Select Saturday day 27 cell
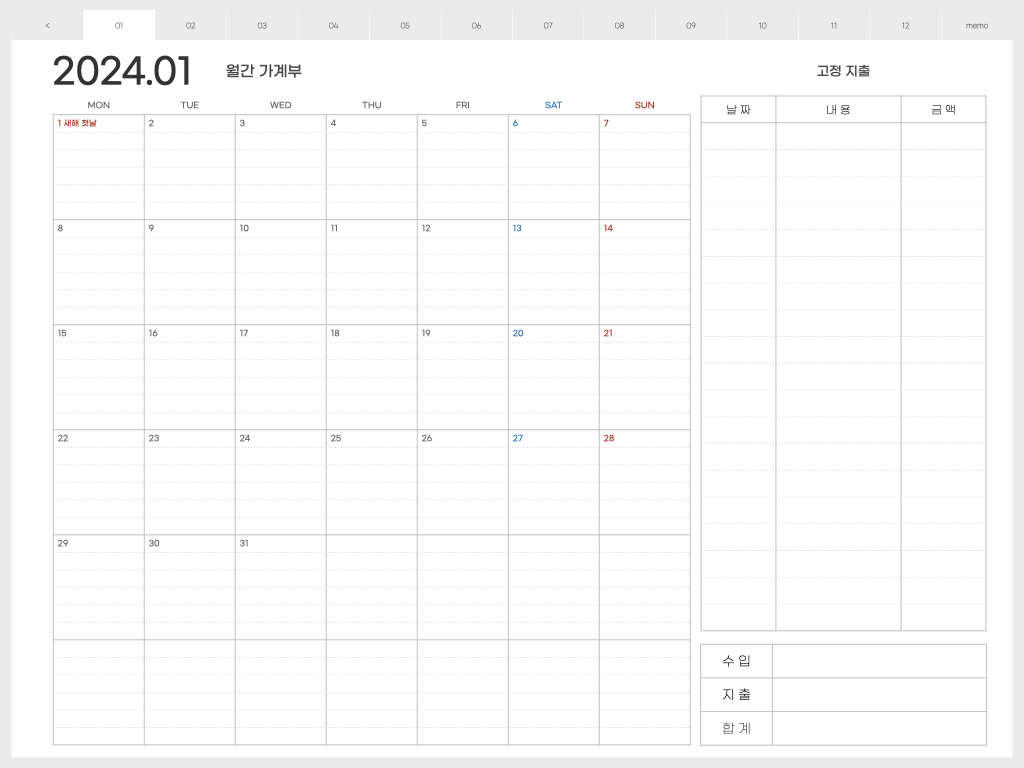 pos(554,483)
